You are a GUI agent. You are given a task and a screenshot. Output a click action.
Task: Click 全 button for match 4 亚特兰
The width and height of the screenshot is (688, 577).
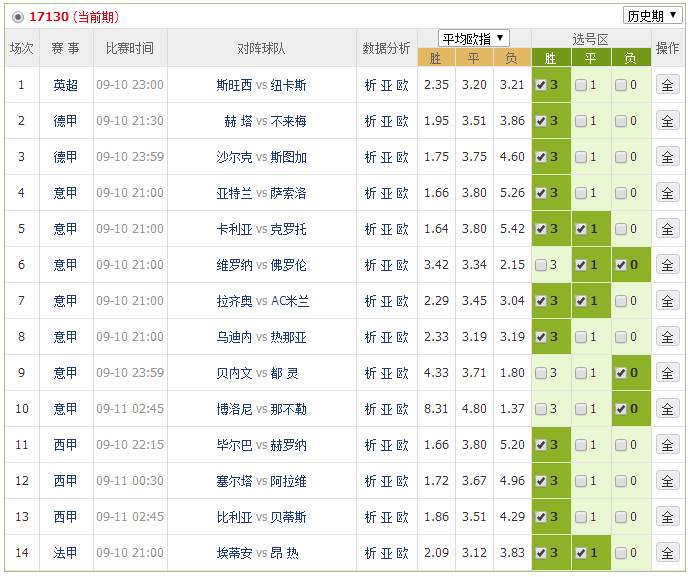[x=667, y=193]
